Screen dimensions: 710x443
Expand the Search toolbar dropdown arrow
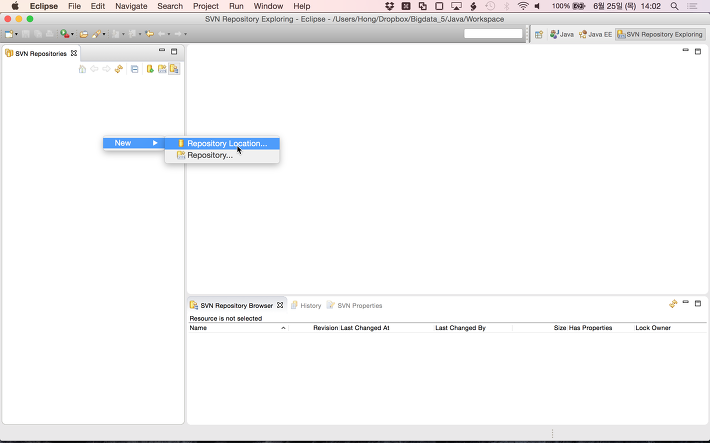[104, 34]
